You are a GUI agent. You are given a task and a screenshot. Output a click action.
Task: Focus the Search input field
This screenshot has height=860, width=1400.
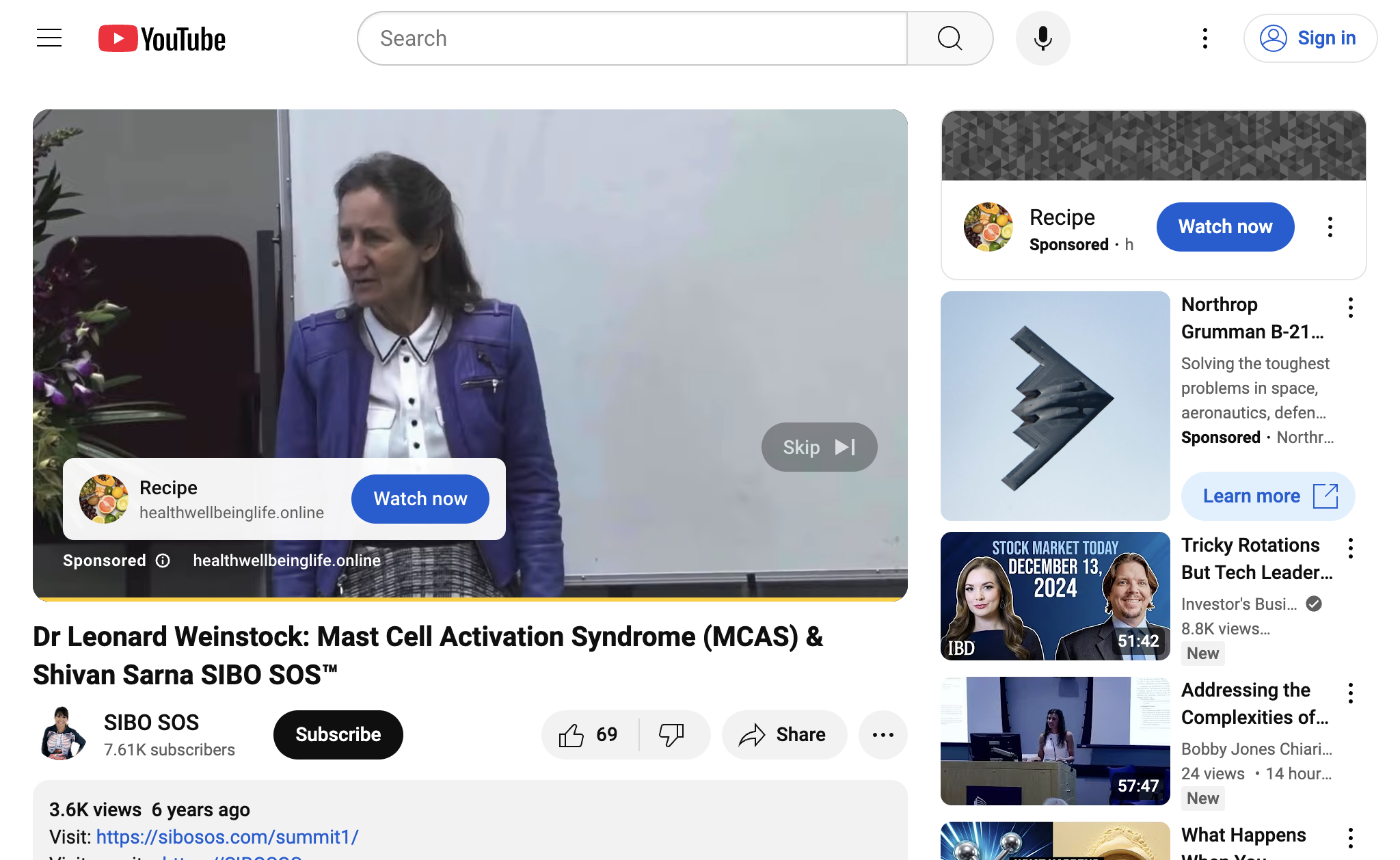(x=632, y=38)
